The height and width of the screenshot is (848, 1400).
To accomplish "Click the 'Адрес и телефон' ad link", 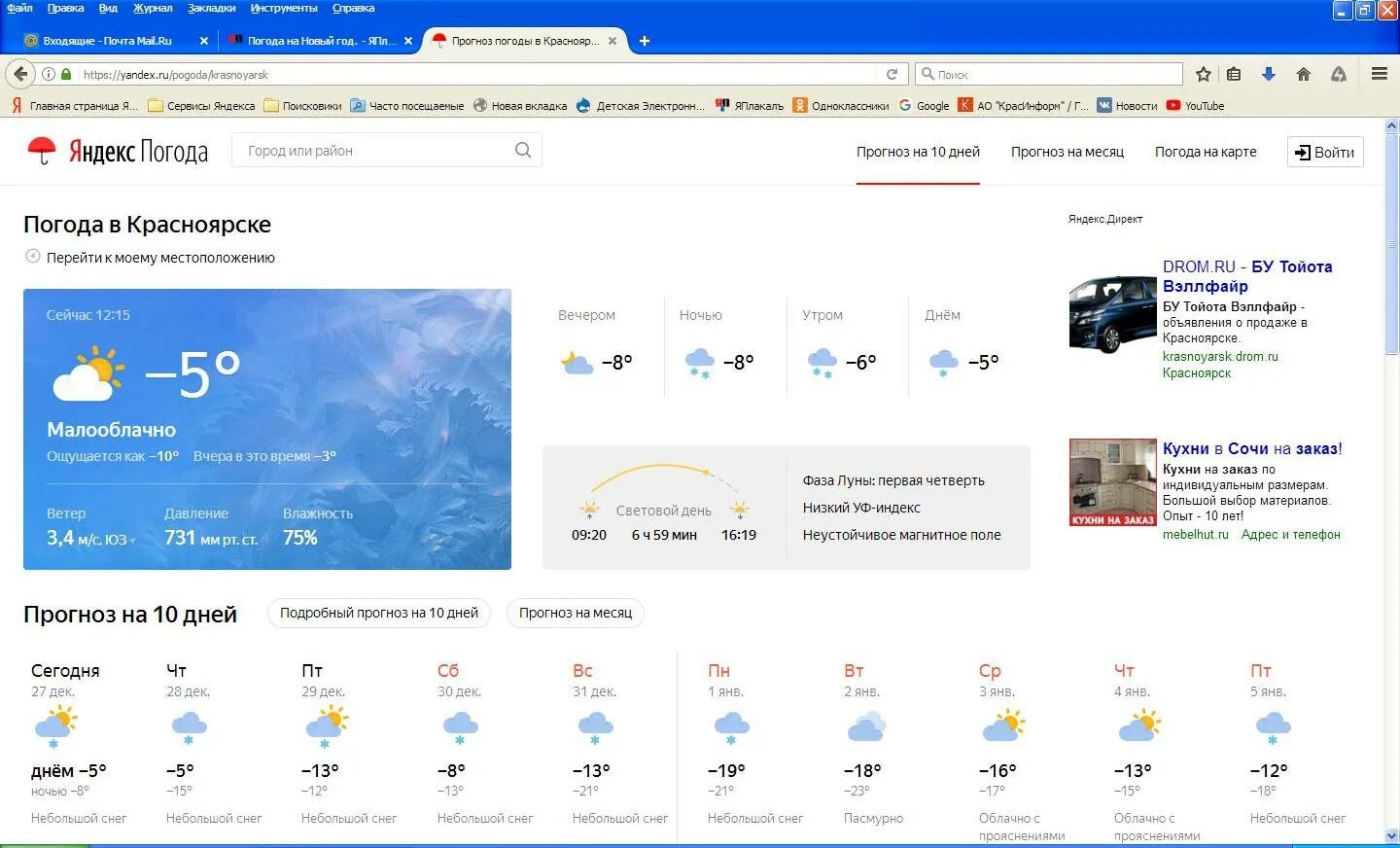I will tap(1290, 534).
